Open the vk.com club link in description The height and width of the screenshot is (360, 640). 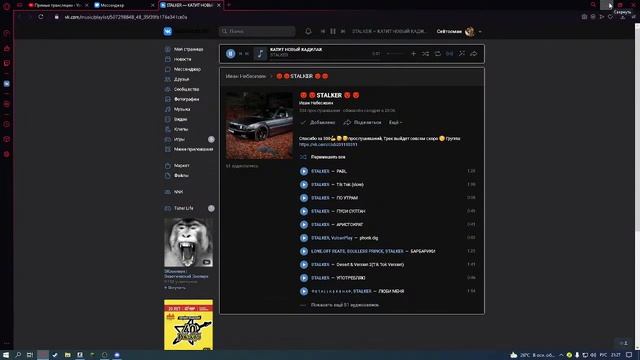tap(328, 144)
